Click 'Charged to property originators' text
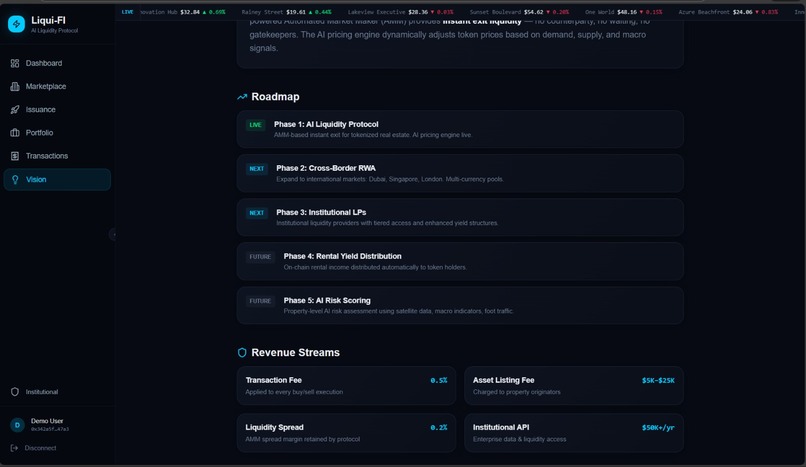Viewport: 806px width, 467px height. point(517,392)
